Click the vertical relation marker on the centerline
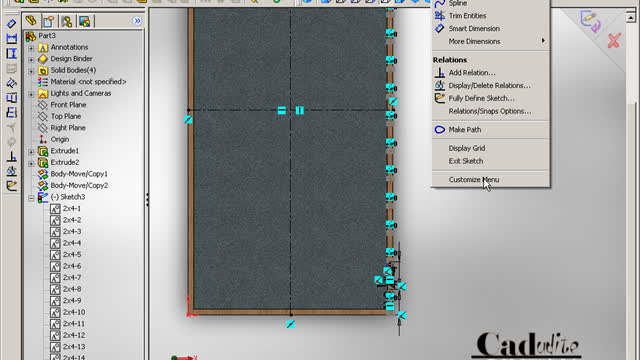The width and height of the screenshot is (640, 360). [300, 110]
